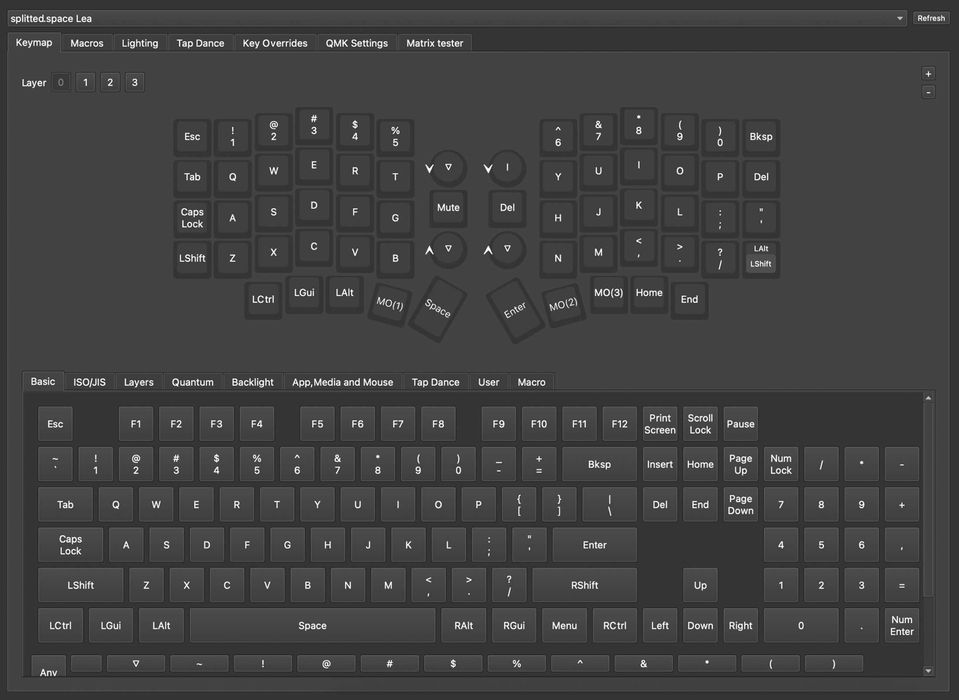The height and width of the screenshot is (700, 959).
Task: Select the encoder Del key in keymap
Action: coord(507,208)
